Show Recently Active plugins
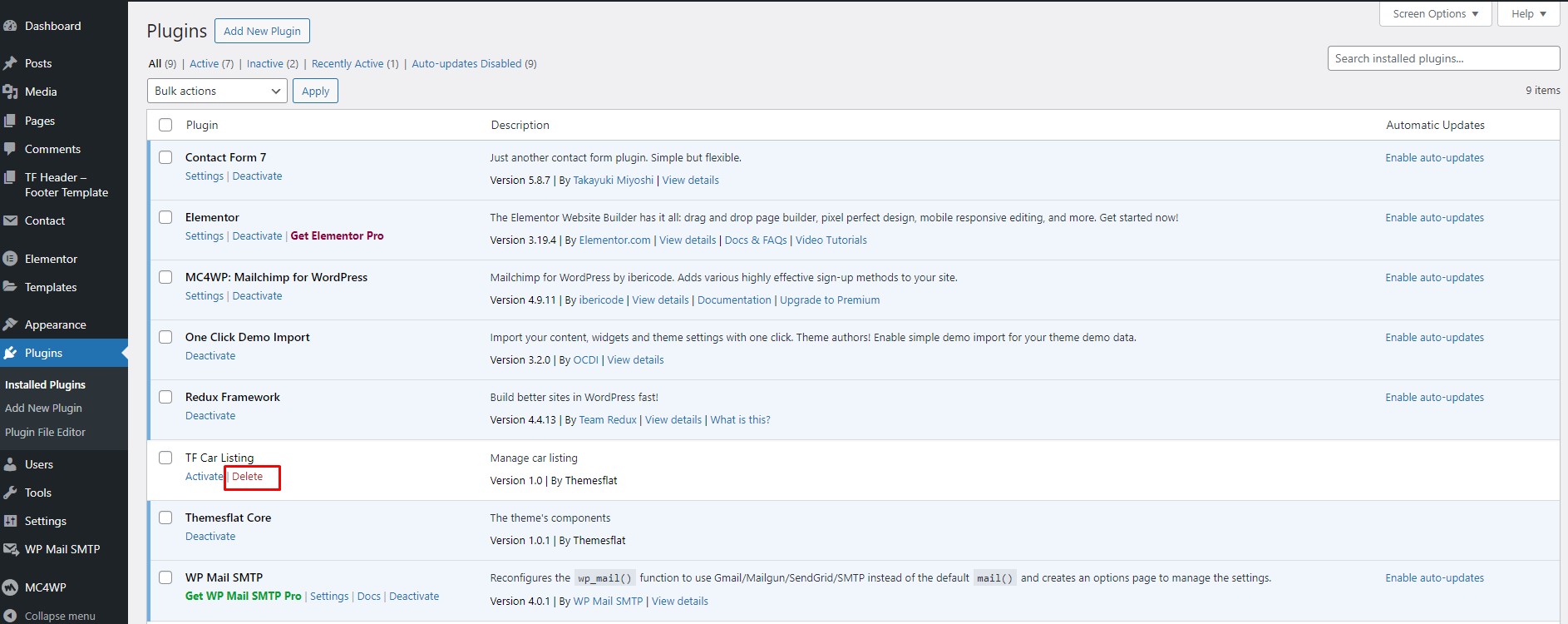 tap(355, 63)
